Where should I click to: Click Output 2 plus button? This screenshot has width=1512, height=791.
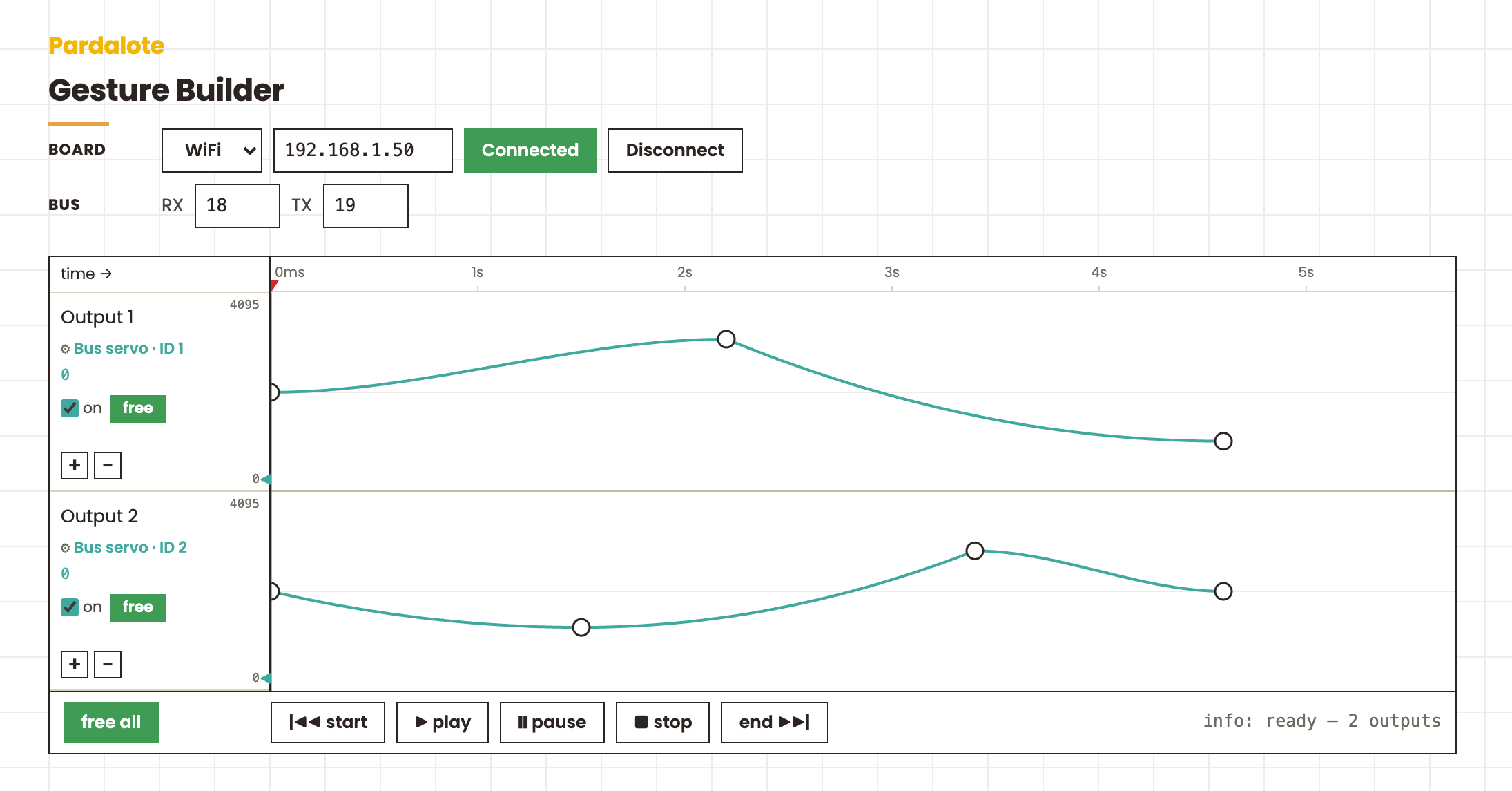pyautogui.click(x=75, y=664)
